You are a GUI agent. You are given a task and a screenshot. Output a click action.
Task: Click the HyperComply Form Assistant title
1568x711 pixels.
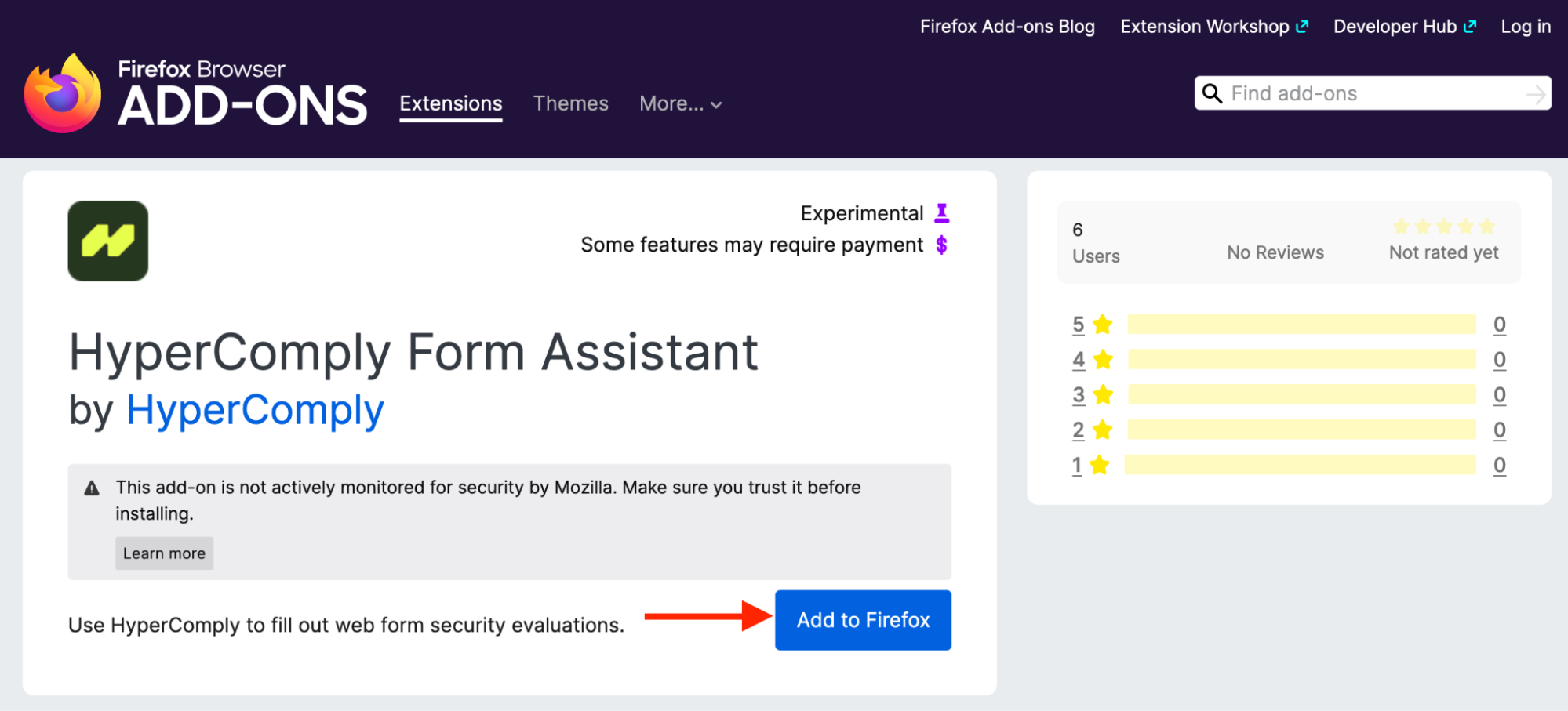click(414, 352)
